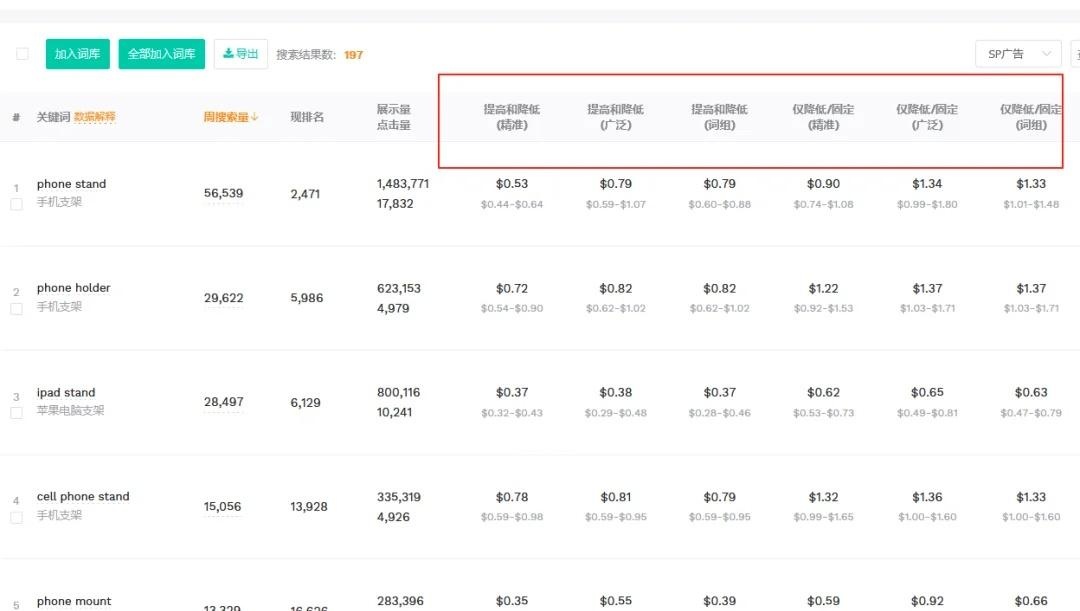The width and height of the screenshot is (1080, 611).
Task: Click keyword phone holder
Action: point(74,288)
